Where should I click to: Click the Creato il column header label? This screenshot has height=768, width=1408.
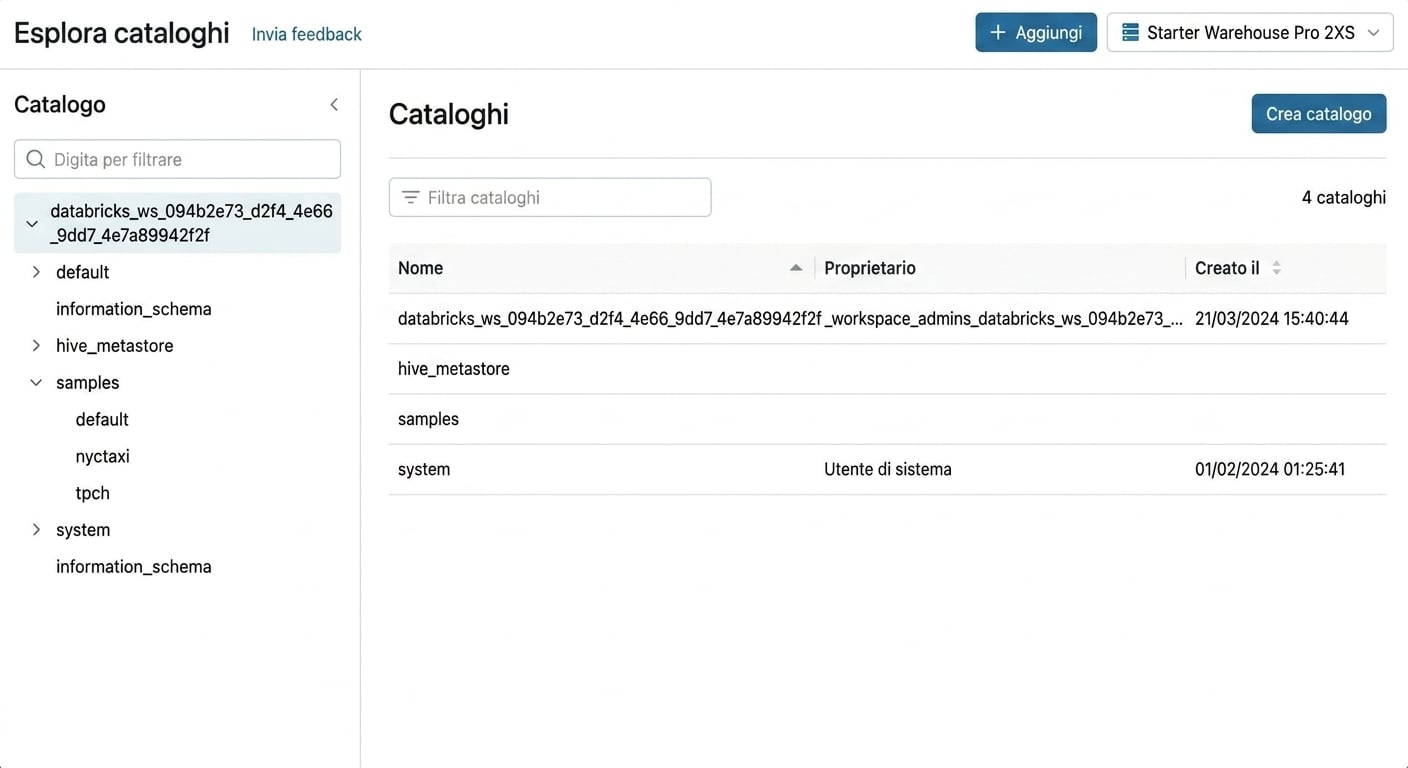click(x=1227, y=268)
